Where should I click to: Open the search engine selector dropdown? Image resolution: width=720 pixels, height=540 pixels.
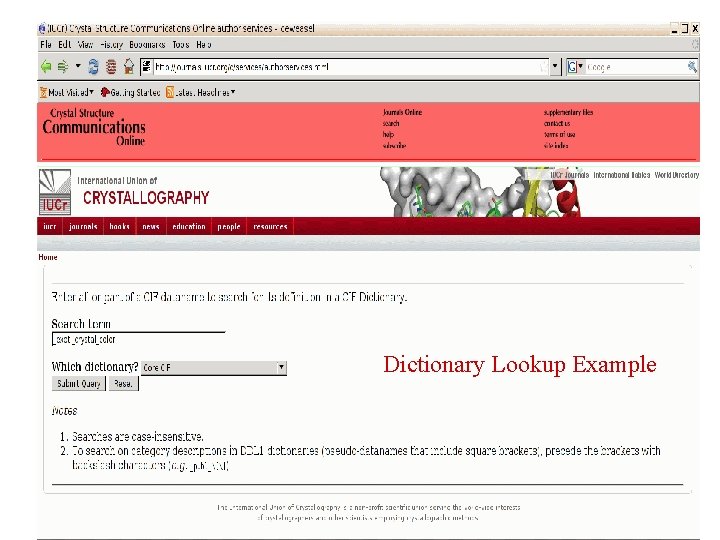[576, 67]
